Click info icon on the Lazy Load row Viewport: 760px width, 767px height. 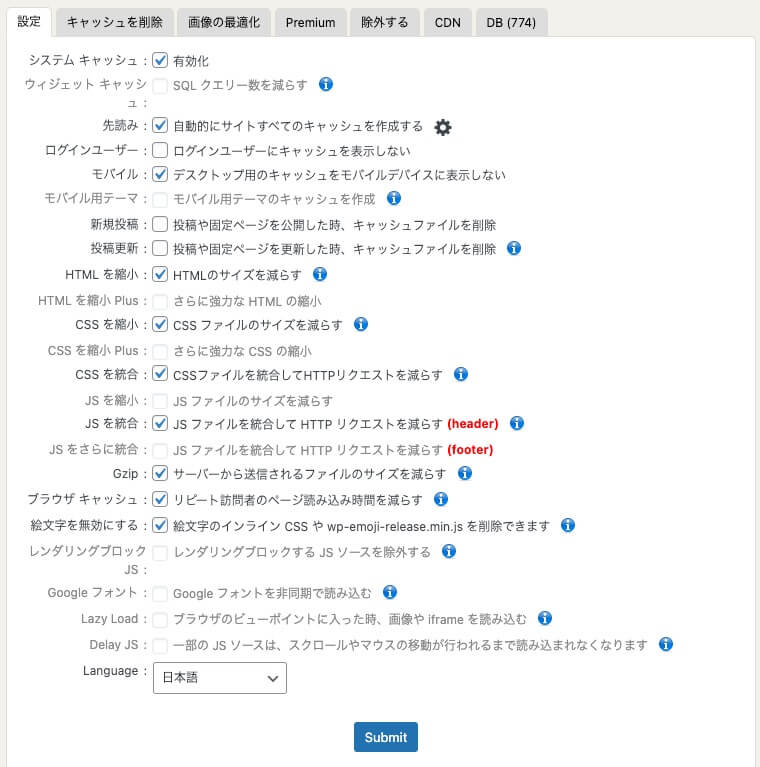click(545, 618)
